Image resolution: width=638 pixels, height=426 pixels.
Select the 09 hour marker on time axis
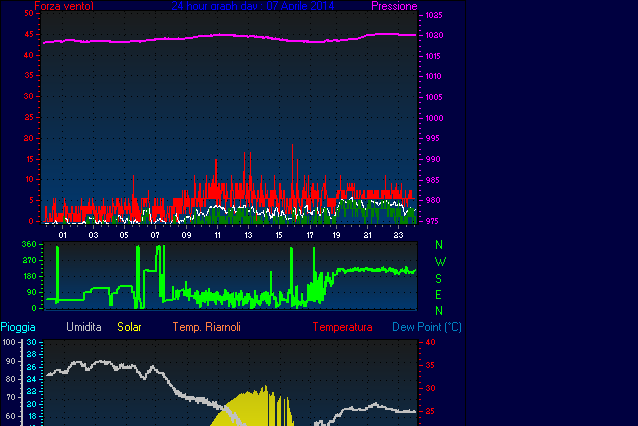pos(186,235)
